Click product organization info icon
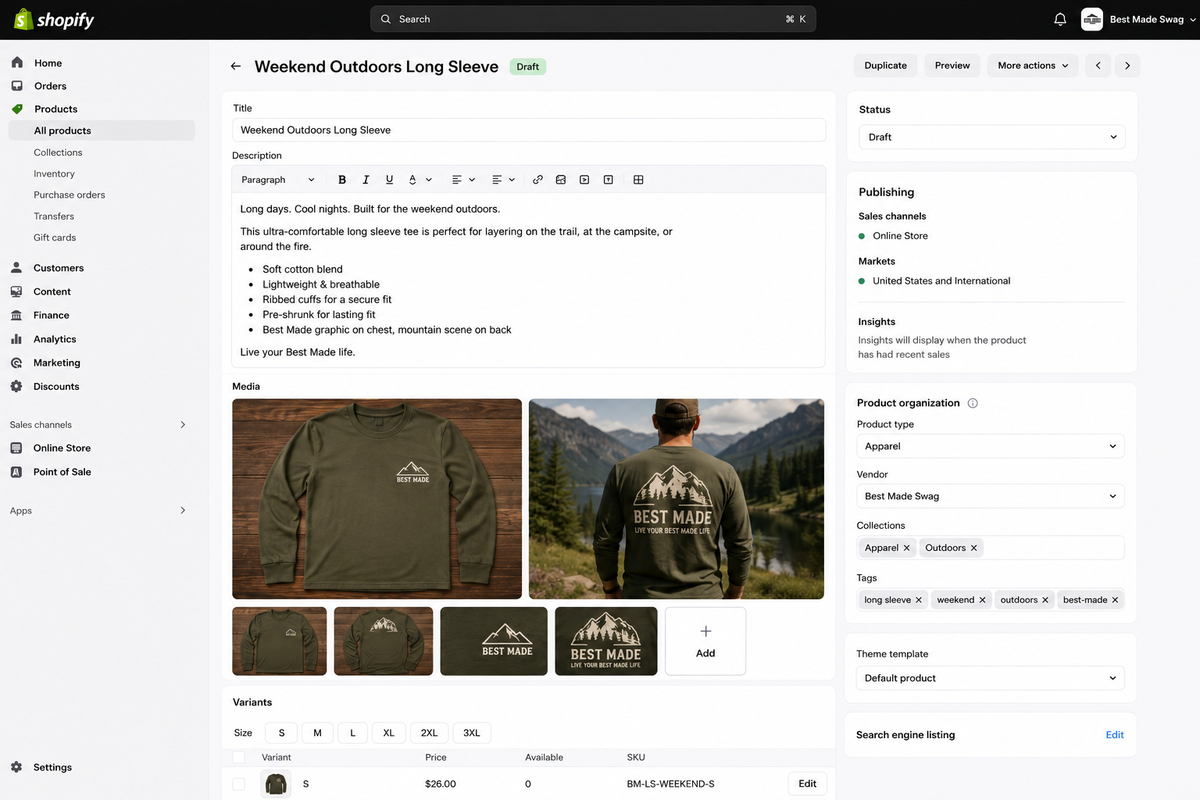The width and height of the screenshot is (1200, 800). click(x=973, y=403)
